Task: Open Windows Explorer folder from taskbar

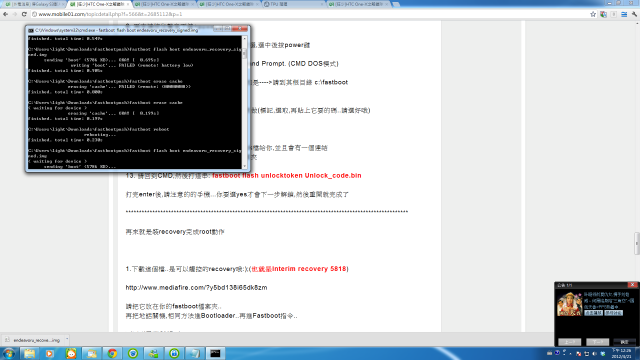Action: [x=29, y=353]
